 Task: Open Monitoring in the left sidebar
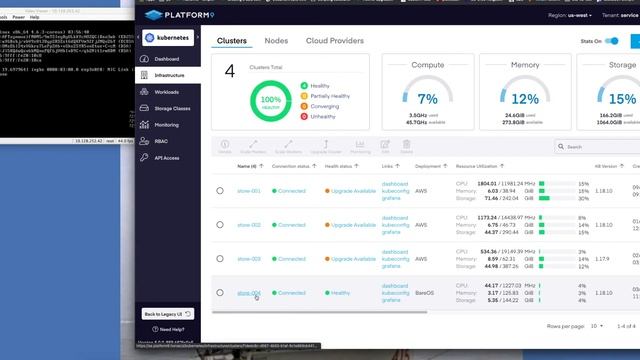167,125
